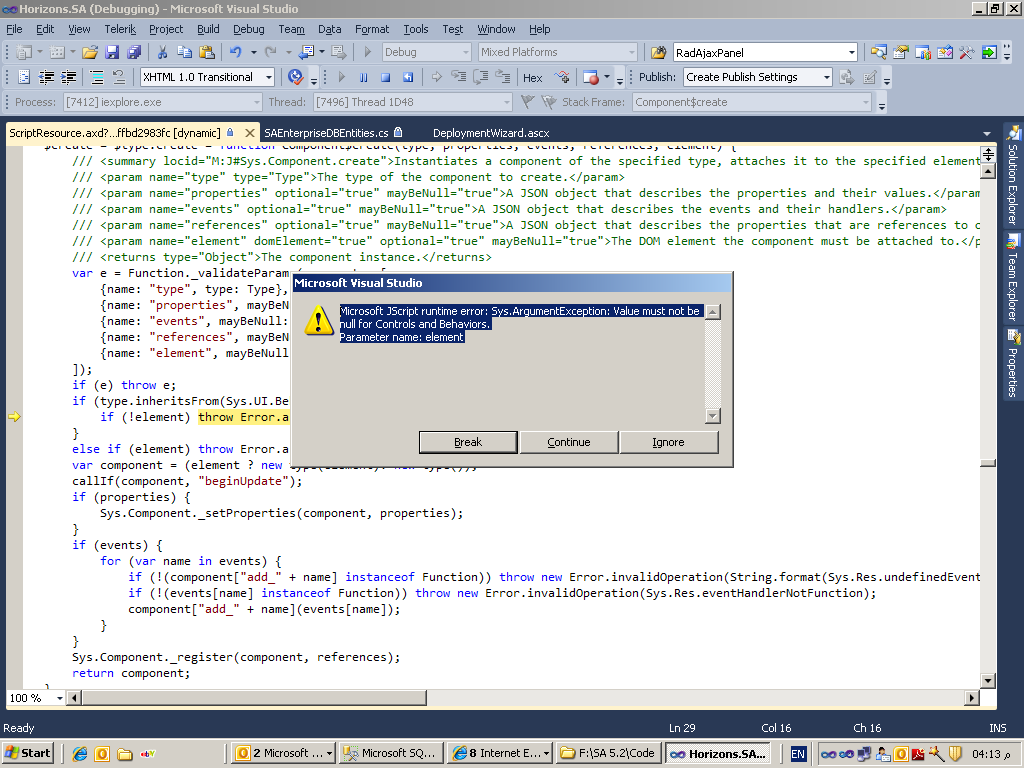Click the Undo arrow icon

tap(235, 52)
